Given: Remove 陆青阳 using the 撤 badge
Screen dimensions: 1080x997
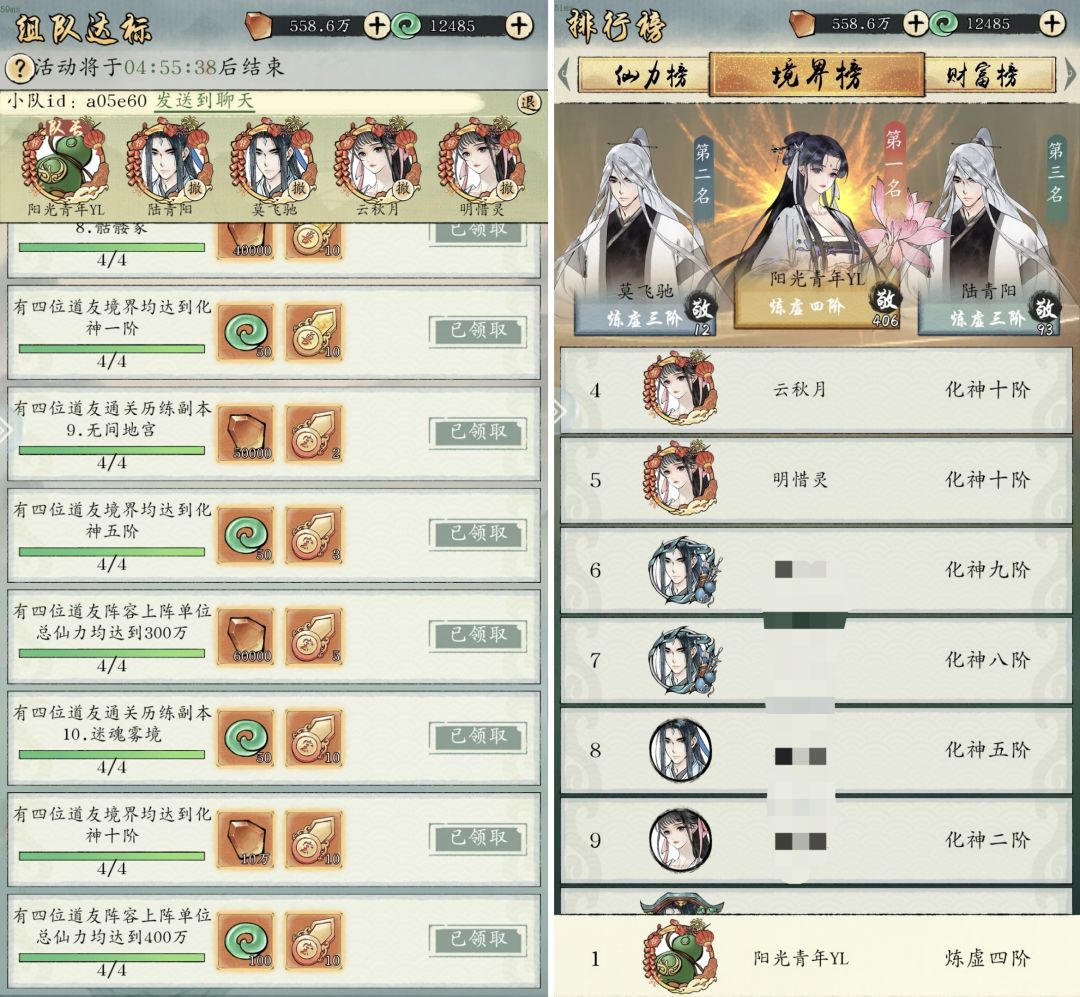Looking at the screenshot, I should 195,187.
